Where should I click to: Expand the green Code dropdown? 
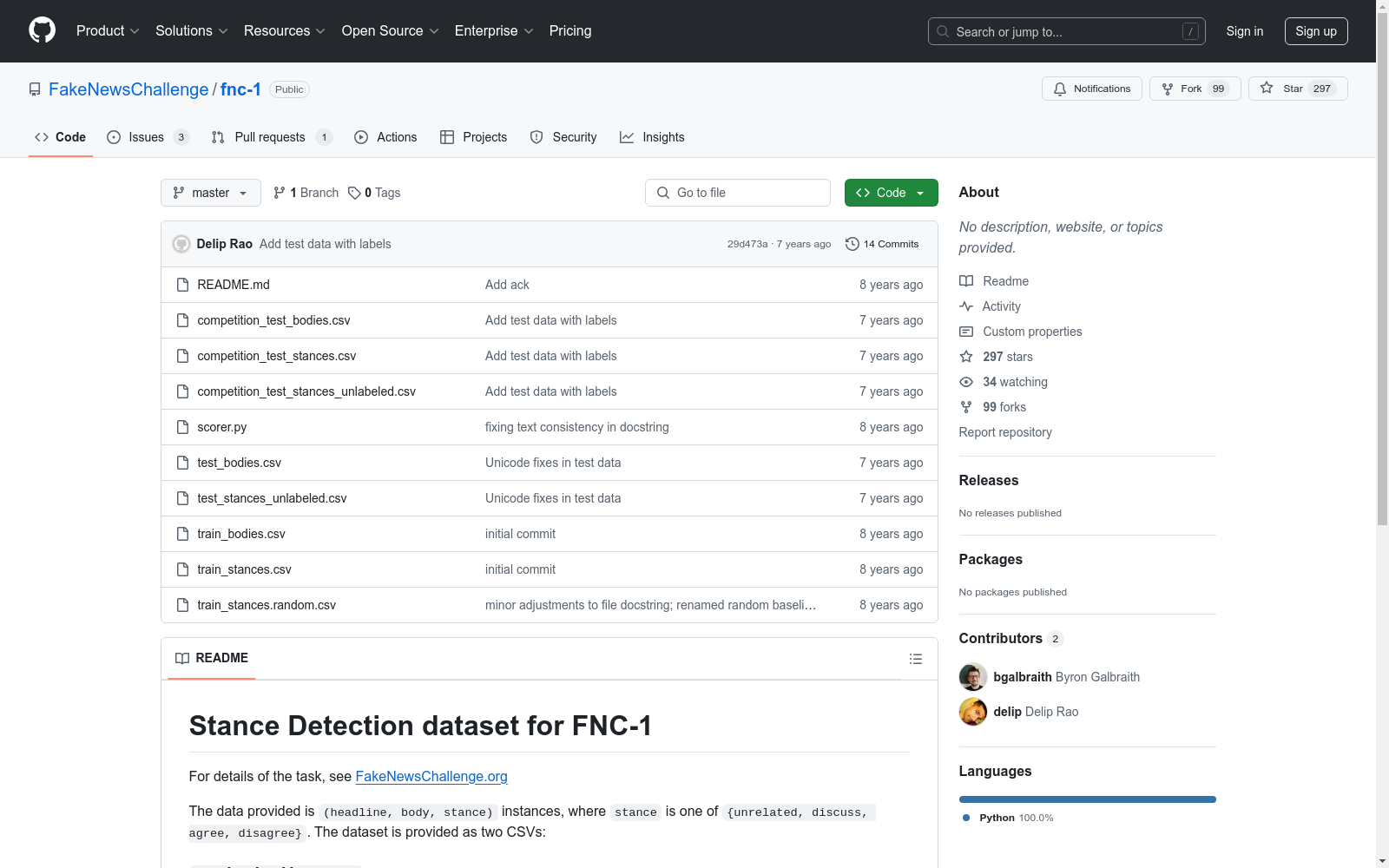click(x=891, y=193)
